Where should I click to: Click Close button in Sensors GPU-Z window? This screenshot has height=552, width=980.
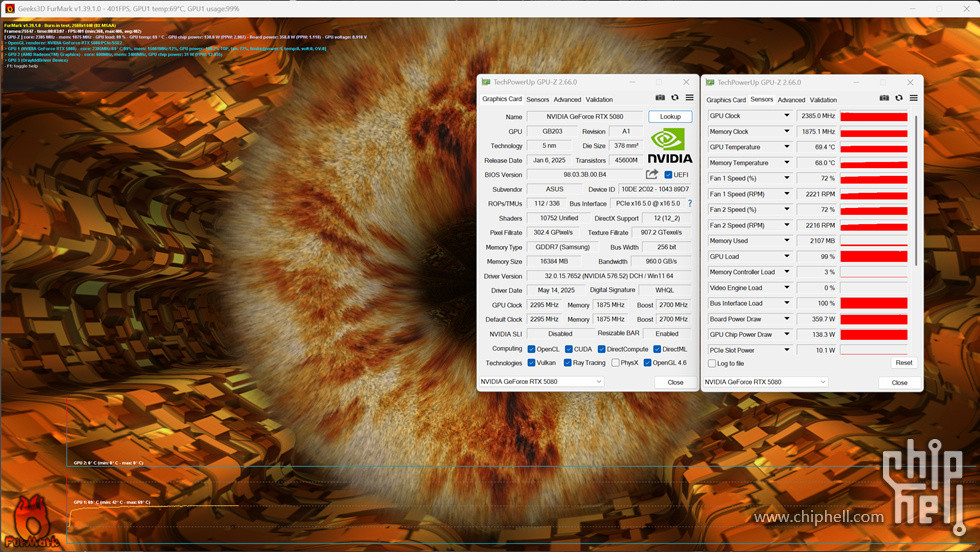point(899,382)
